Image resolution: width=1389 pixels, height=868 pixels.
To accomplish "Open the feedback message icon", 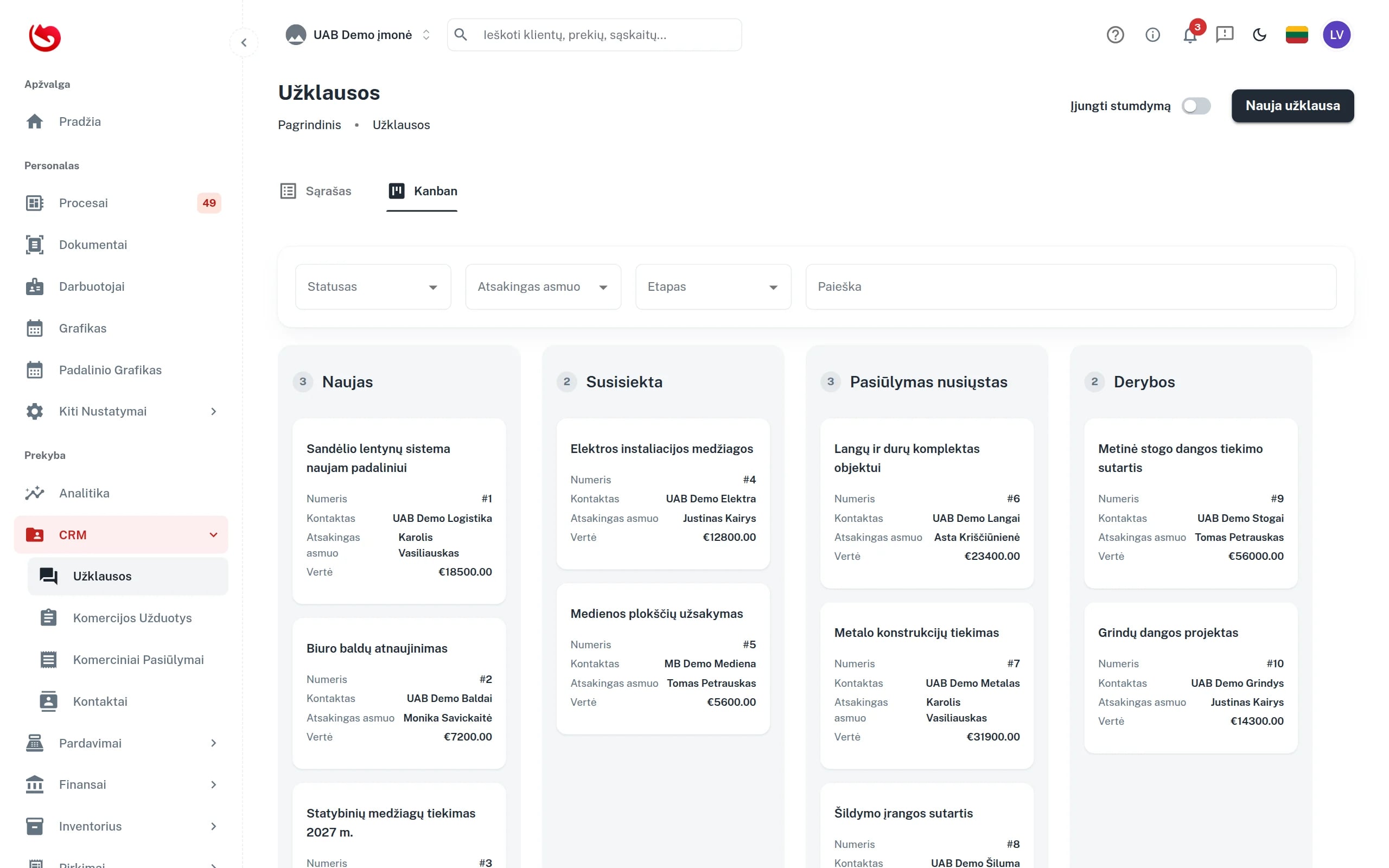I will pos(1224,35).
